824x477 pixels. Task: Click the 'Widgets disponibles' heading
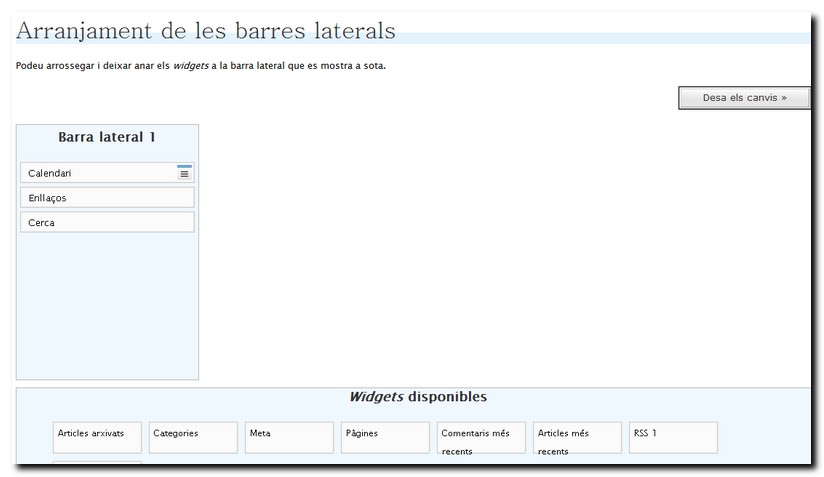click(417, 397)
